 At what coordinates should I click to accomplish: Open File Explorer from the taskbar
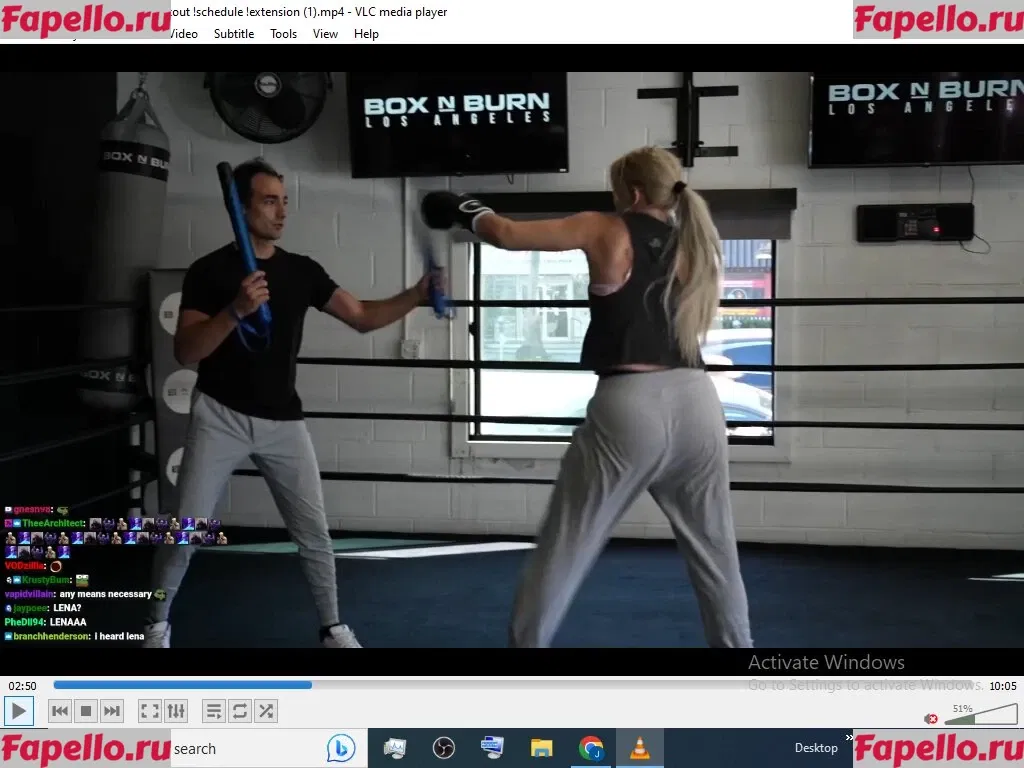tap(541, 748)
